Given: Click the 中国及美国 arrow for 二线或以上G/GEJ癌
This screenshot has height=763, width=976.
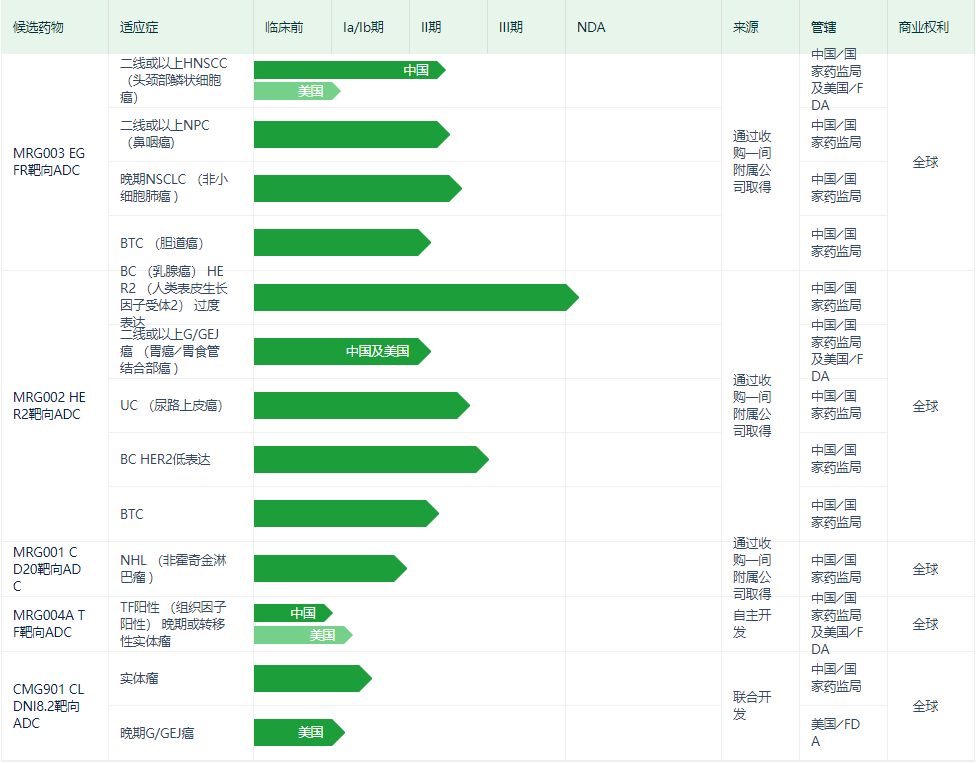Looking at the screenshot, I should pyautogui.click(x=340, y=352).
